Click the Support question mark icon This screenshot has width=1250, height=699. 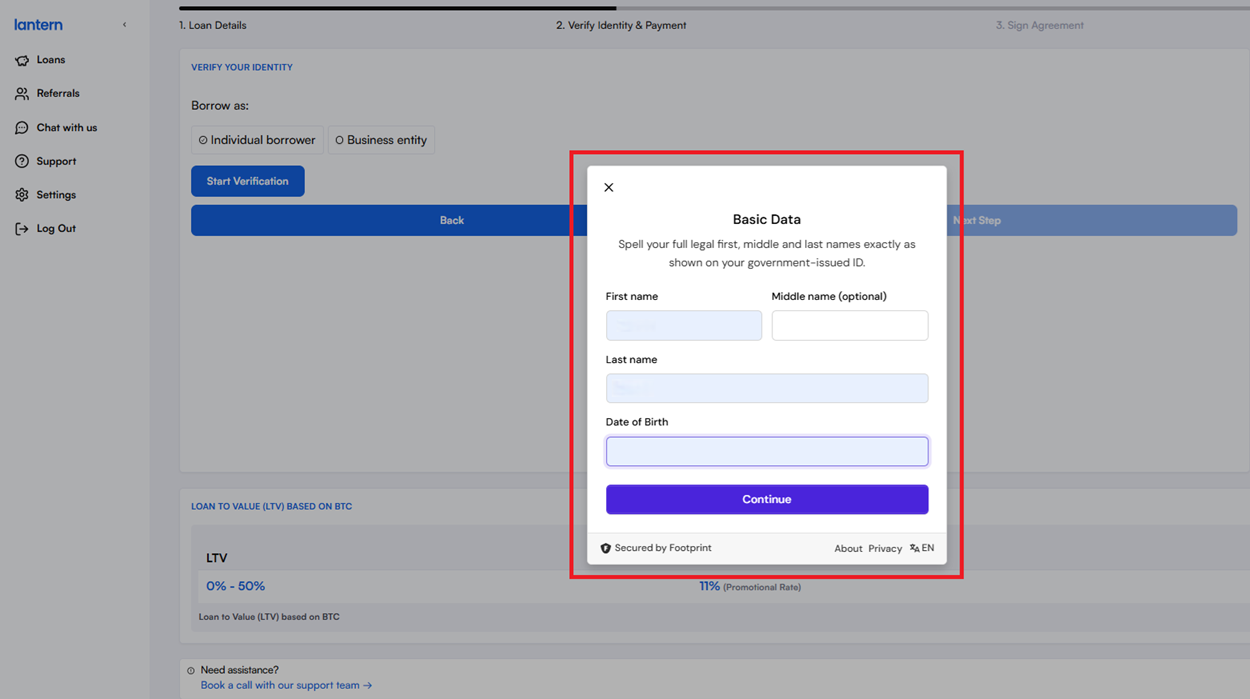(x=22, y=161)
